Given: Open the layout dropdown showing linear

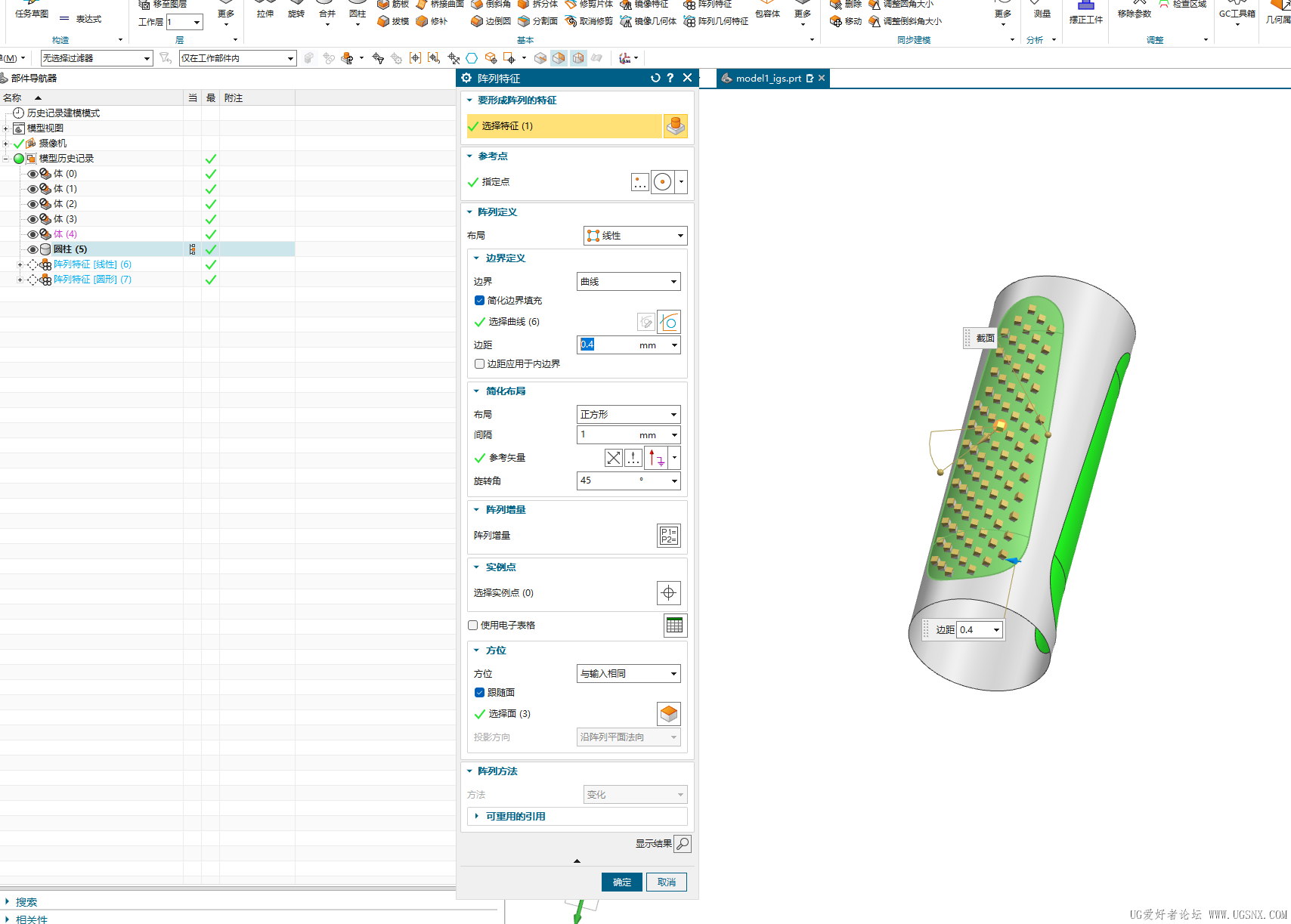Looking at the screenshot, I should (x=635, y=236).
